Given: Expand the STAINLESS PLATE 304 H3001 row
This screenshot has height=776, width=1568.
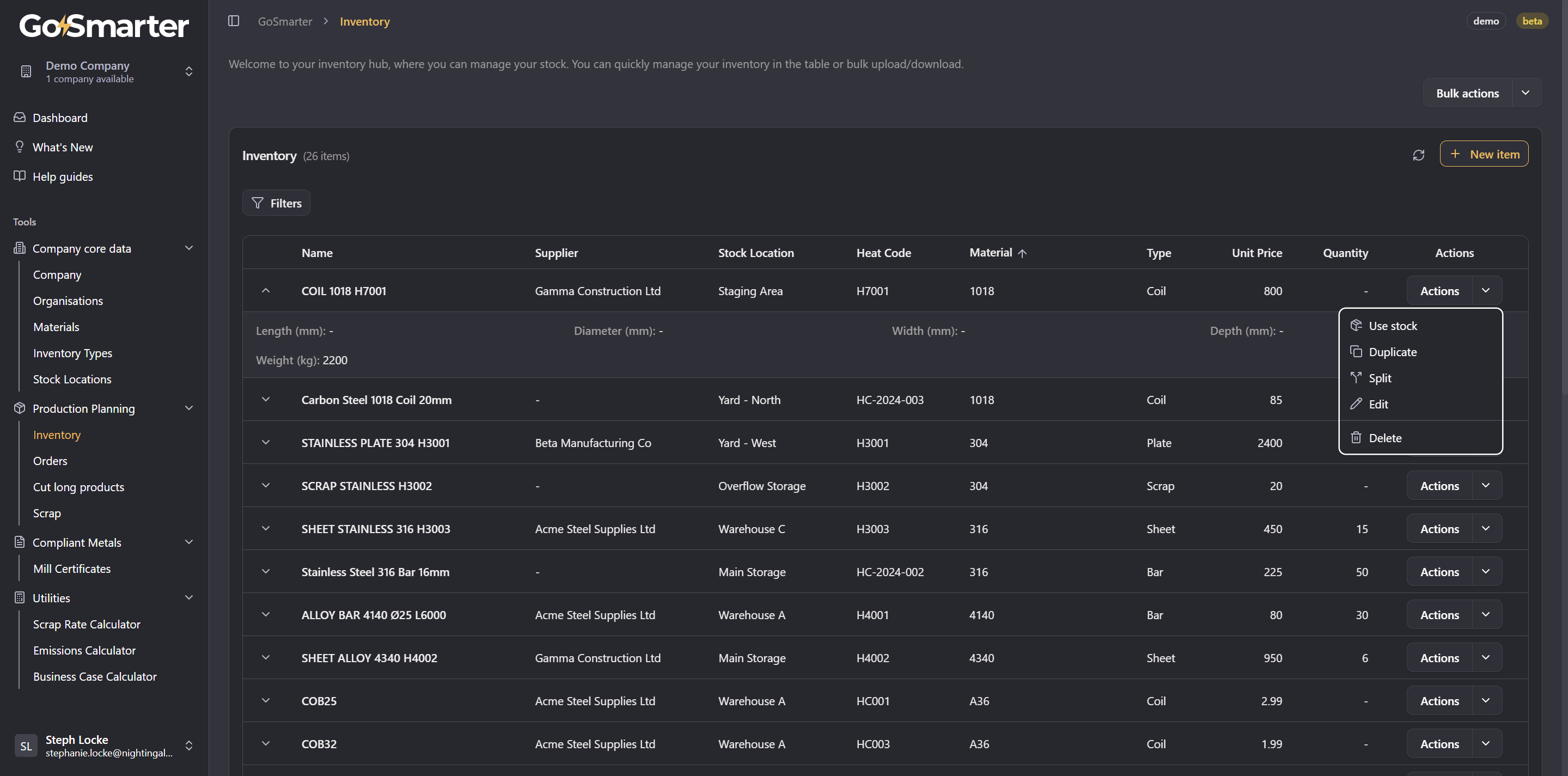Looking at the screenshot, I should click(x=265, y=443).
